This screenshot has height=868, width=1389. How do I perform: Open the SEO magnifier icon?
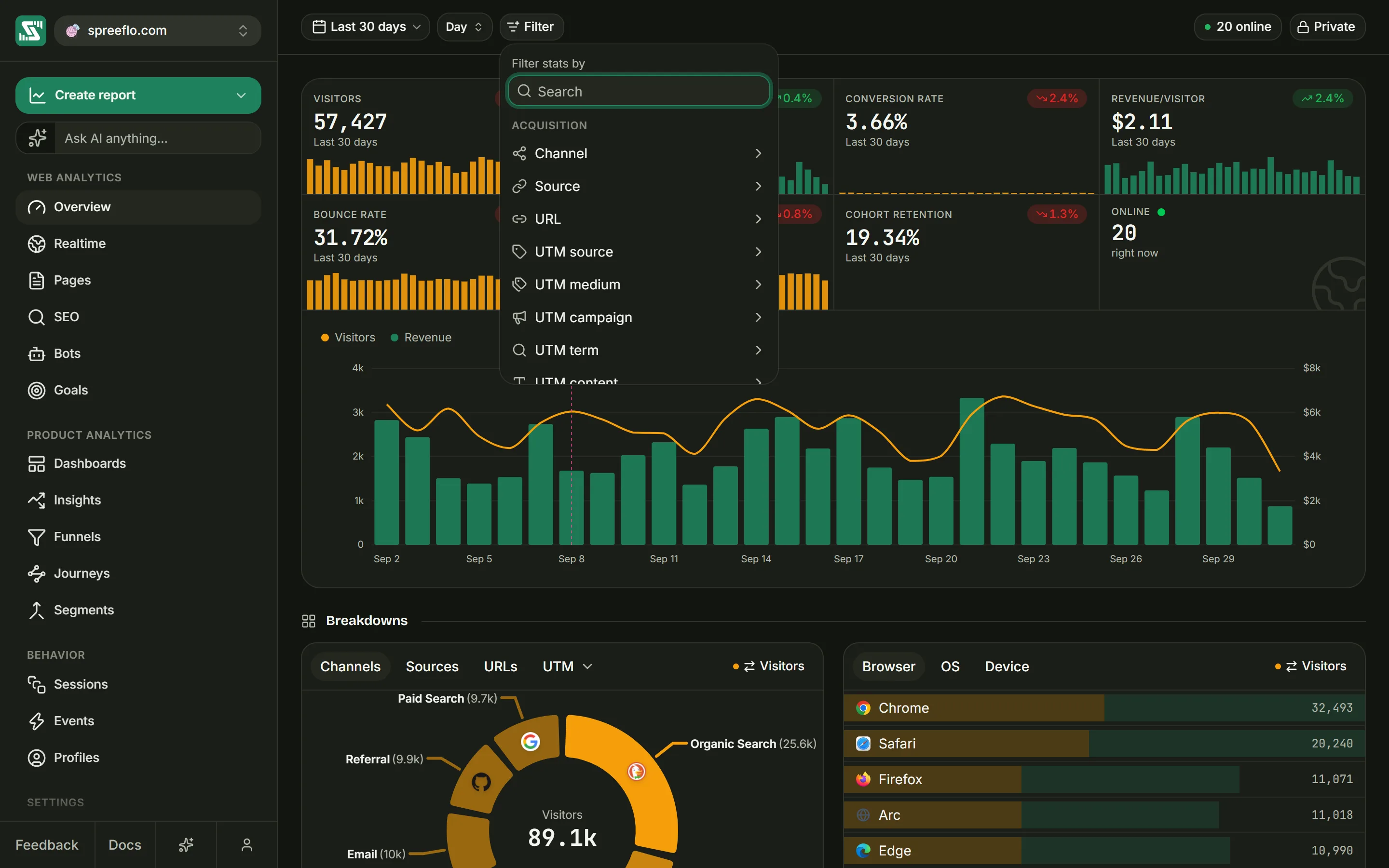(x=36, y=317)
